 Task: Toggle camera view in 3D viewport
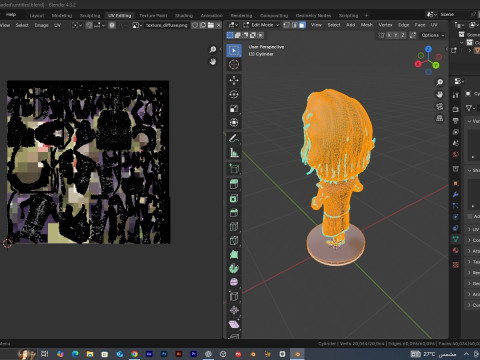pos(440,107)
